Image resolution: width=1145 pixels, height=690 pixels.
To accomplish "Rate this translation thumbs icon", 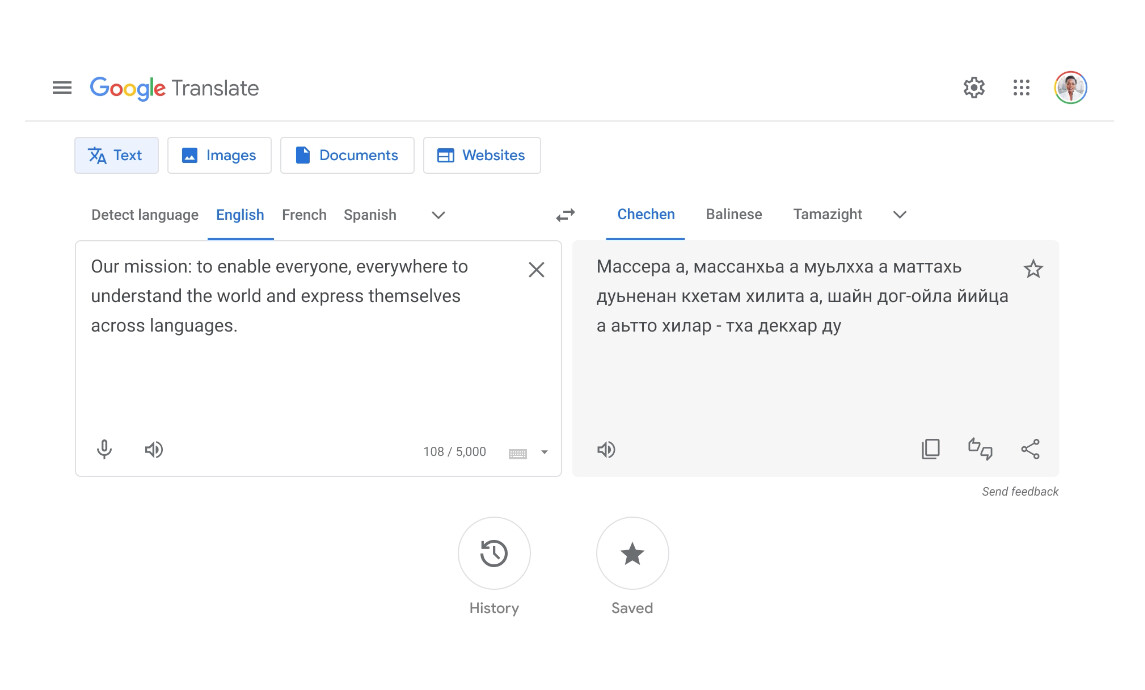I will (980, 448).
